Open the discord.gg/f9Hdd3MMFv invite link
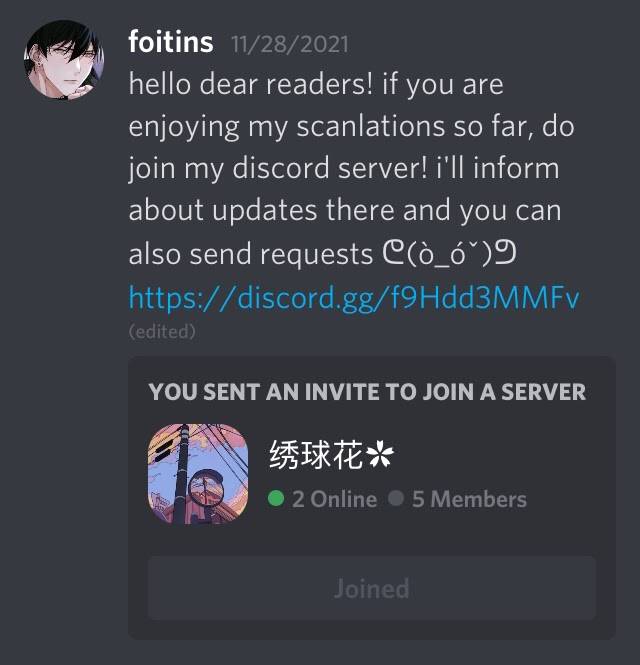640x665 pixels. coord(354,298)
